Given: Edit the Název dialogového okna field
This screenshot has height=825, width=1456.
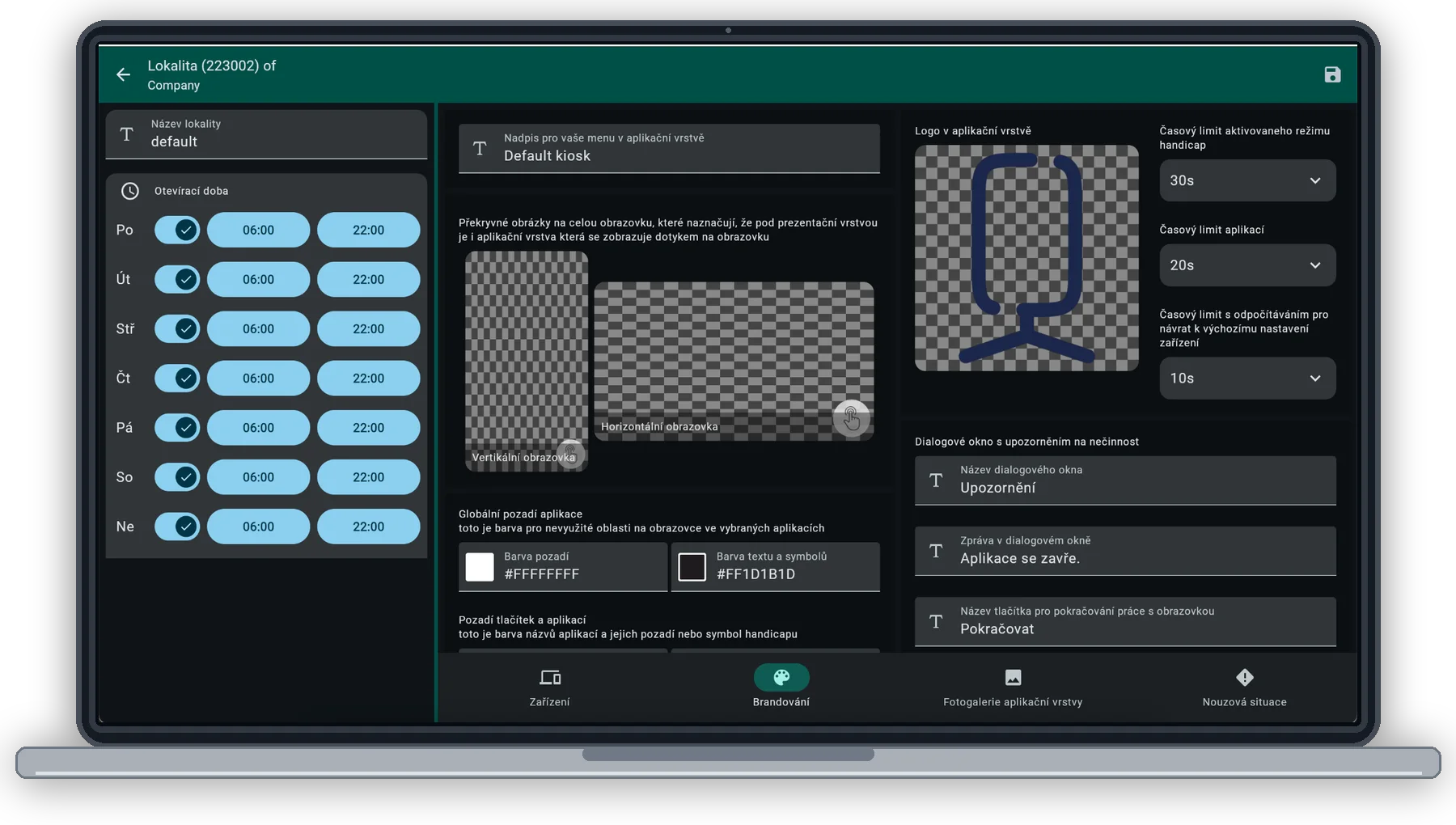Looking at the screenshot, I should click(1125, 480).
